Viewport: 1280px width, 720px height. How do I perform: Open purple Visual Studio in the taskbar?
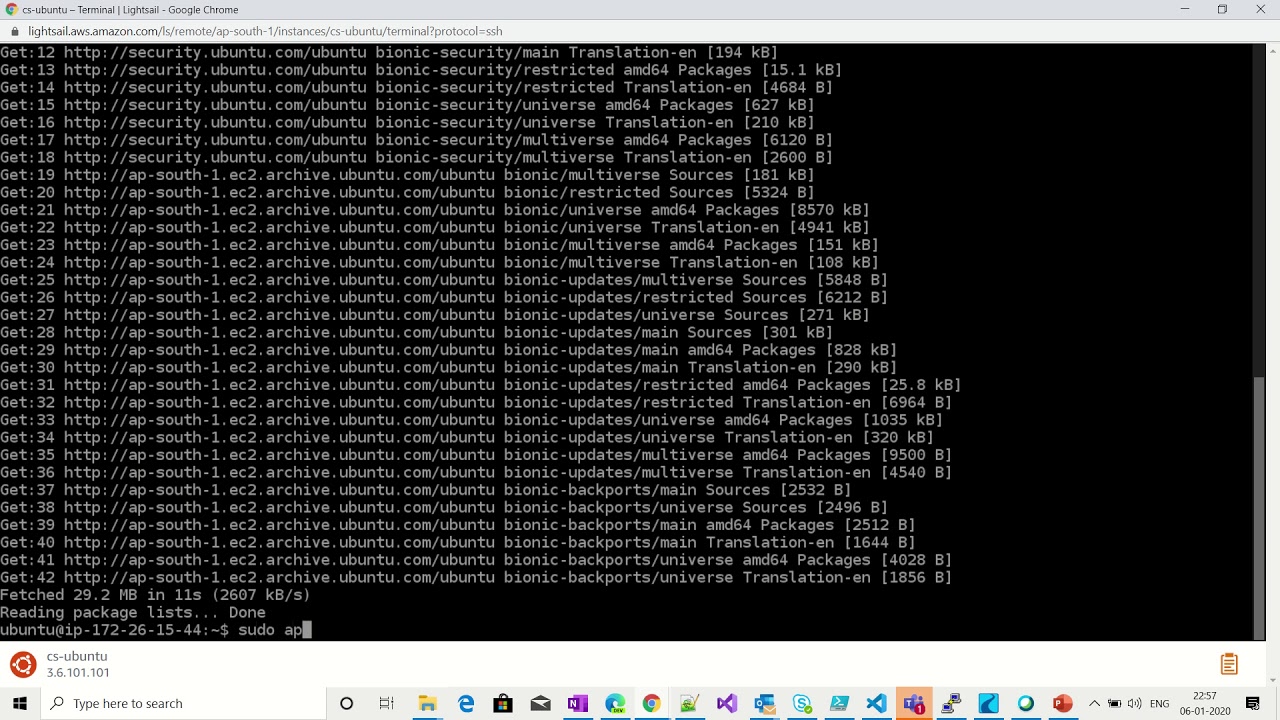point(727,704)
